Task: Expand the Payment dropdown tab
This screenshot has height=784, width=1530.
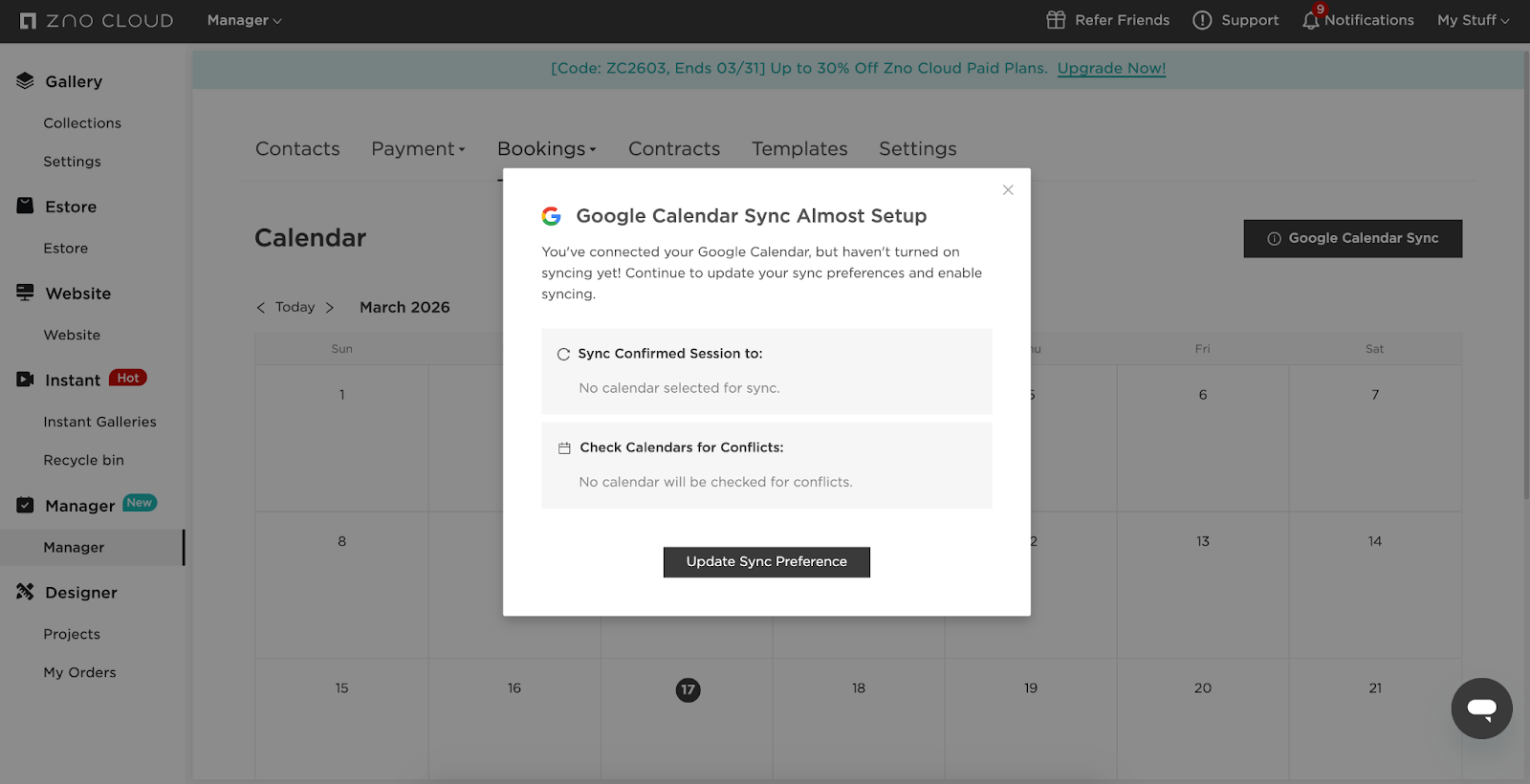Action: [418, 149]
